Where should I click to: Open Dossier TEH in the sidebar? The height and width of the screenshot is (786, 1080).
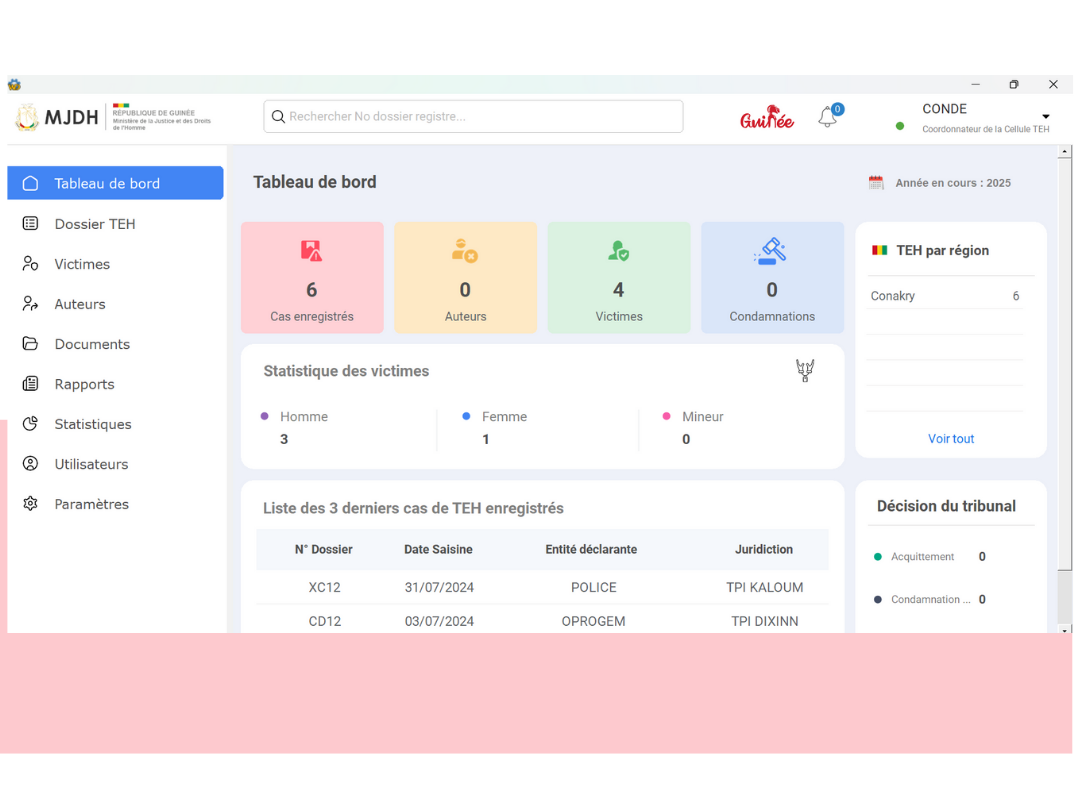tap(94, 224)
